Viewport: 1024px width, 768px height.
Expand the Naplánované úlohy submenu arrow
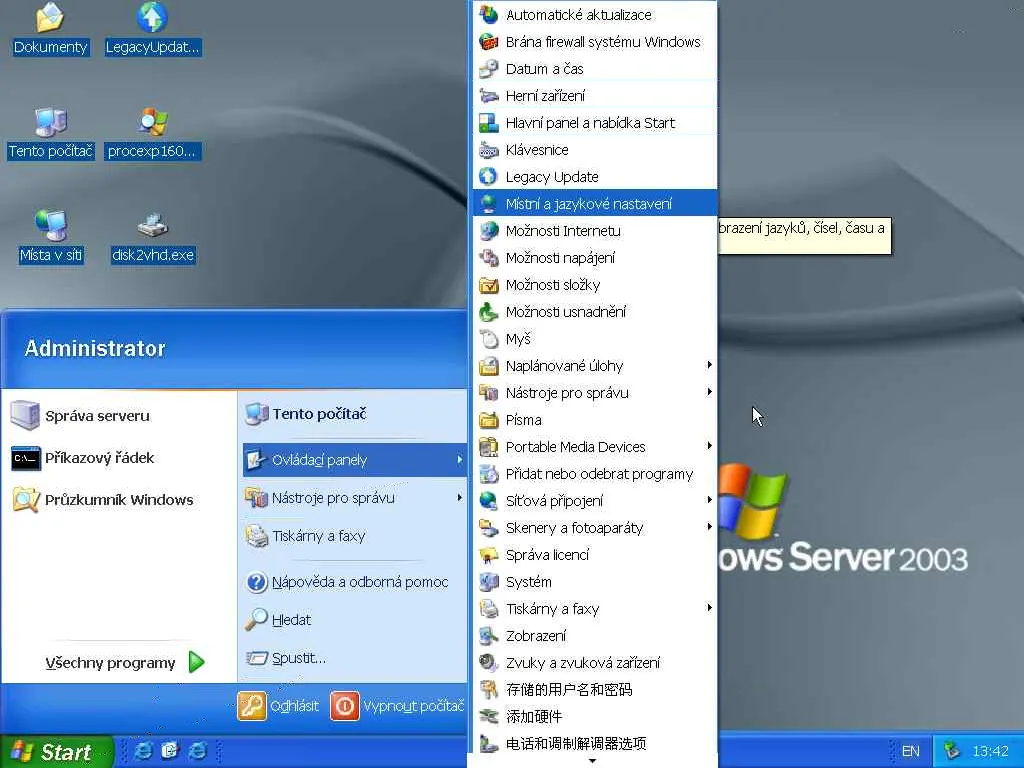coord(709,365)
